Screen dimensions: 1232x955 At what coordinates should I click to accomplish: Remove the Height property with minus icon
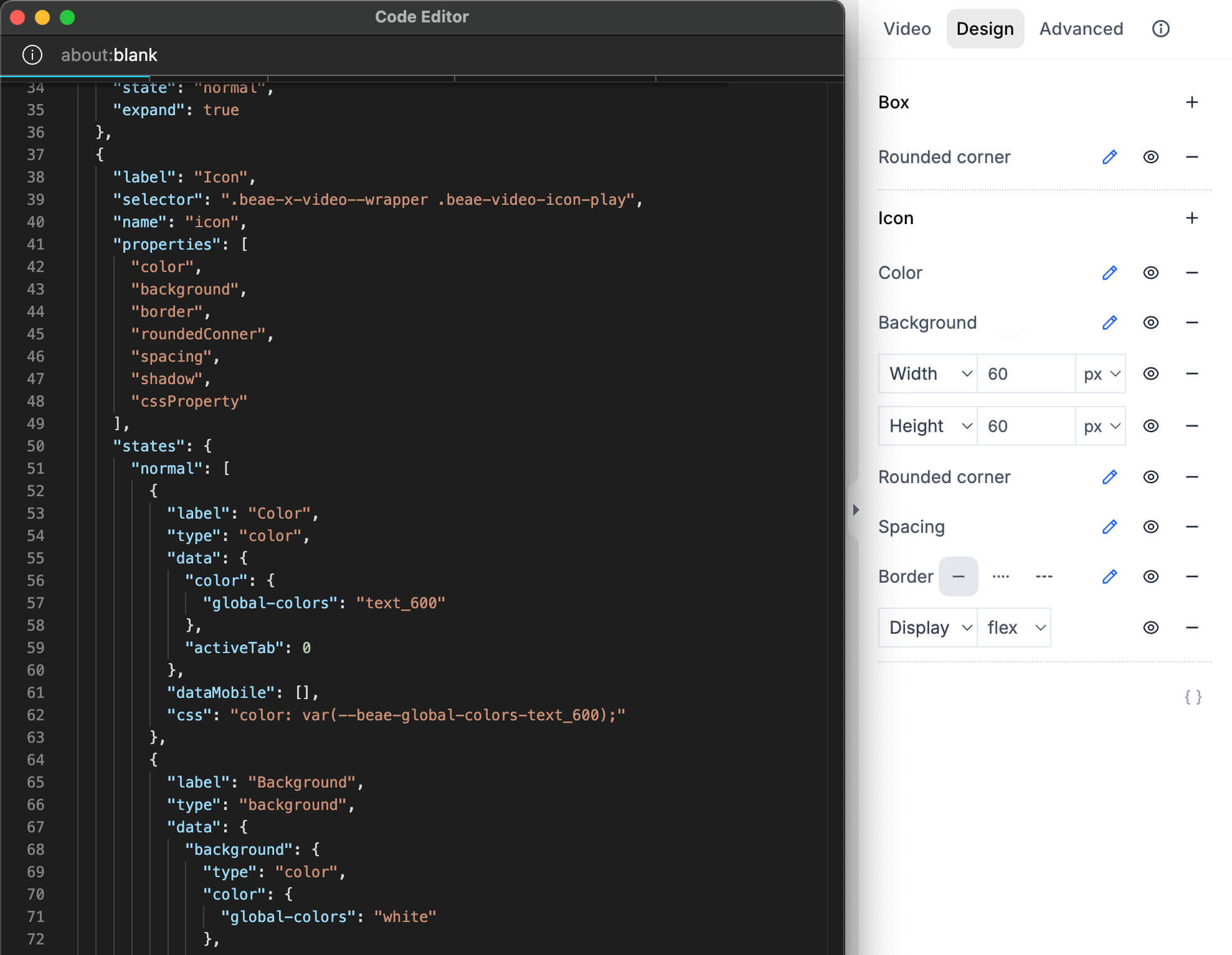coord(1192,426)
